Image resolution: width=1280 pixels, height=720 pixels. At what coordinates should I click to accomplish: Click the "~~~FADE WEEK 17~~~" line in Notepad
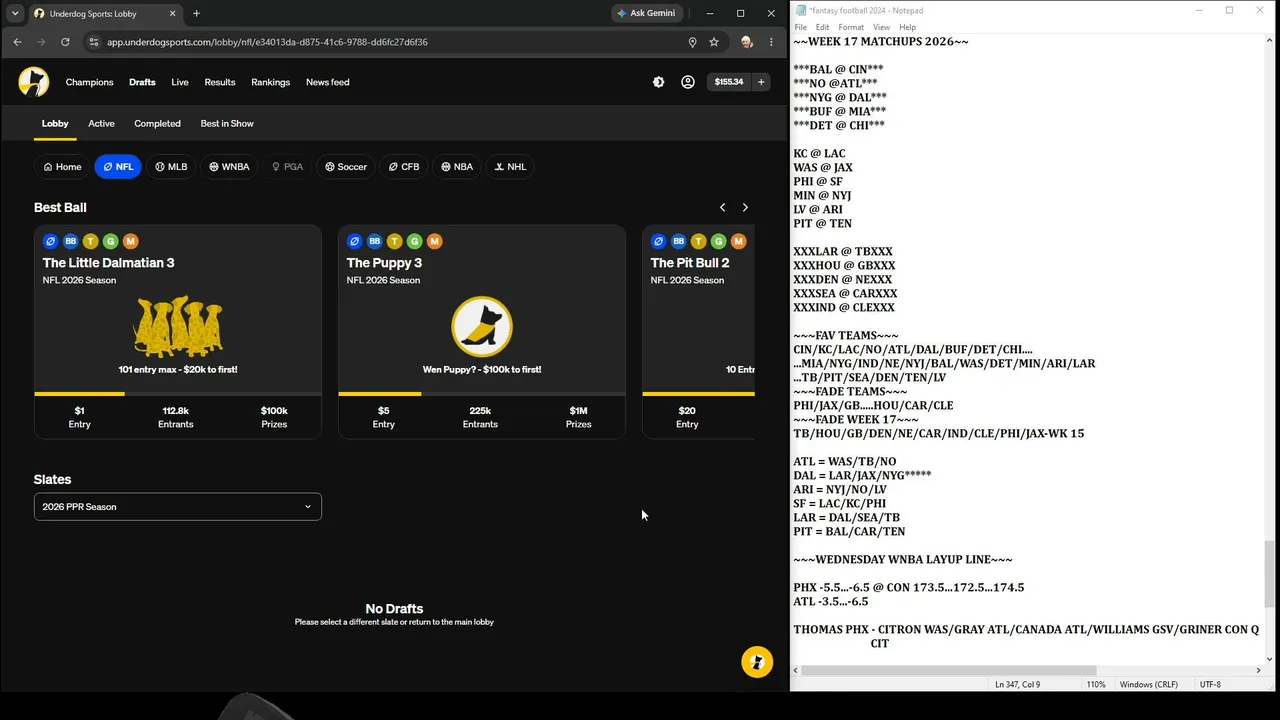pos(855,420)
